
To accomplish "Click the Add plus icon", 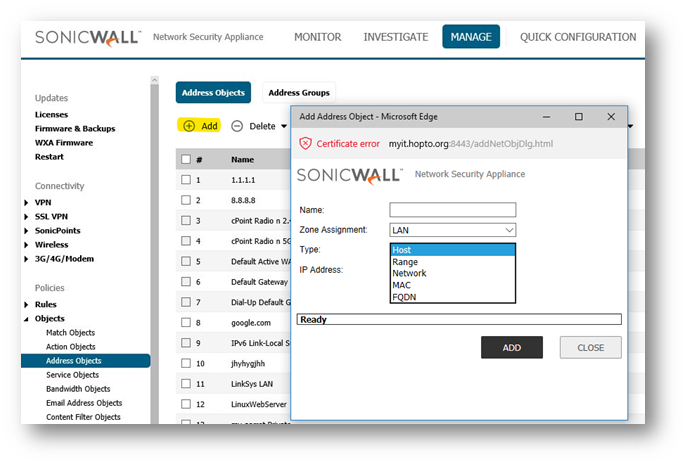I will coord(189,126).
